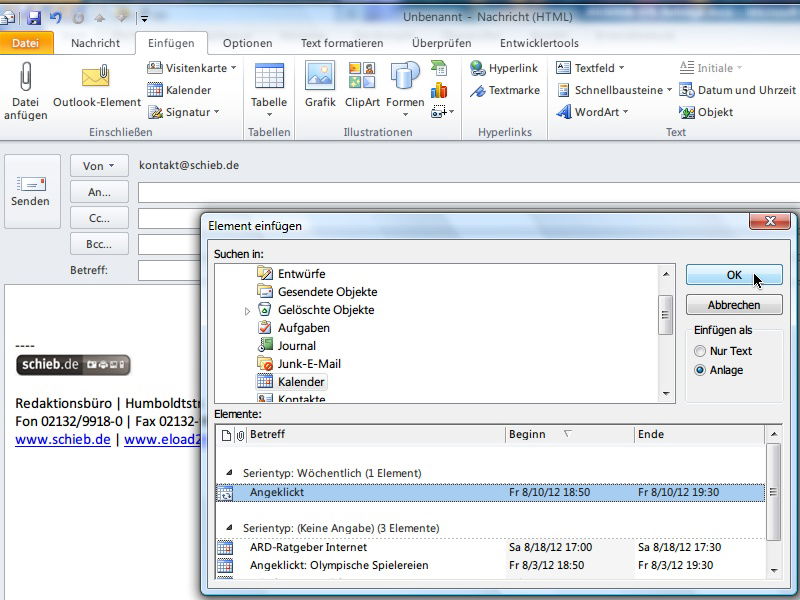800x600 pixels.
Task: Open the Entwicklertools tab
Action: tap(539, 43)
